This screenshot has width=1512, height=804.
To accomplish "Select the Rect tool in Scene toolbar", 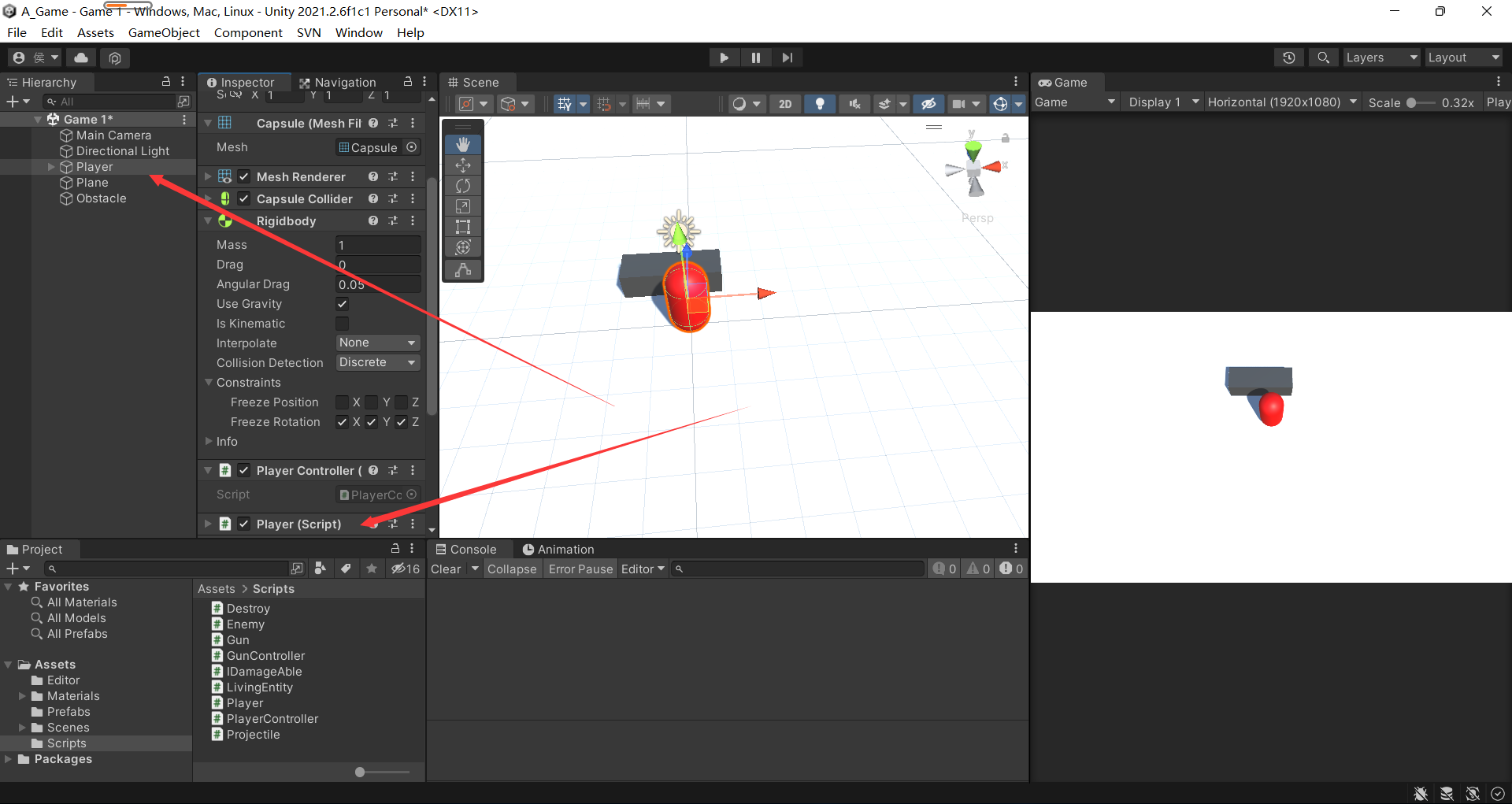I will pos(463,227).
